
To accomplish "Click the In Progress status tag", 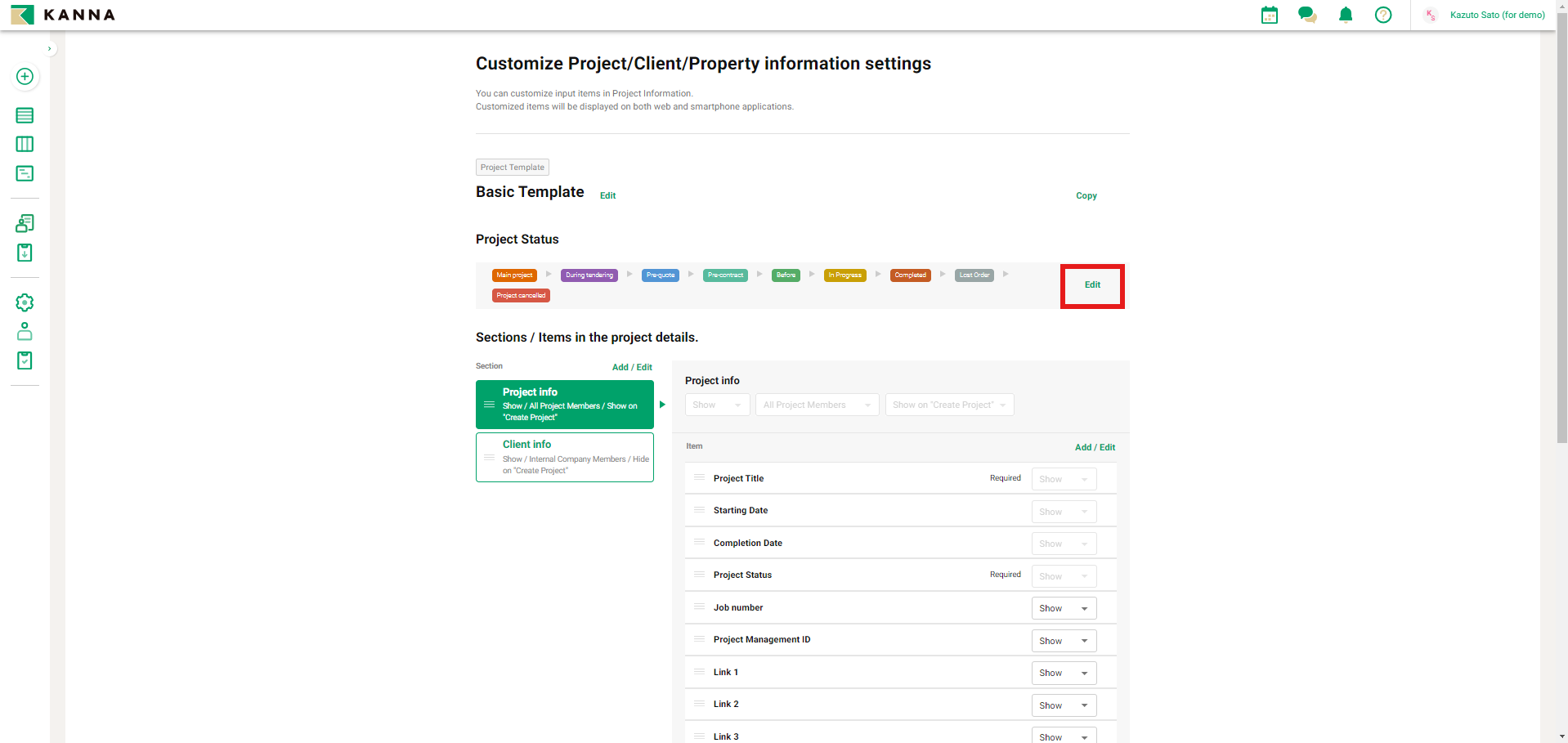I will click(844, 275).
